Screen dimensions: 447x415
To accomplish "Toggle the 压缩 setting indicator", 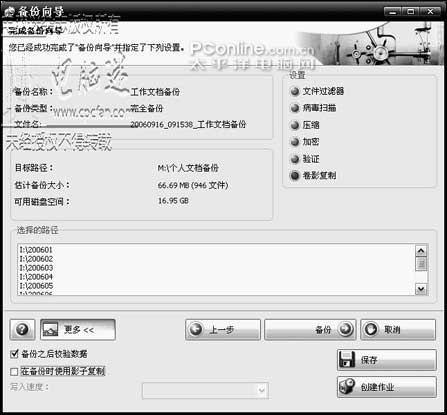I will [x=295, y=125].
